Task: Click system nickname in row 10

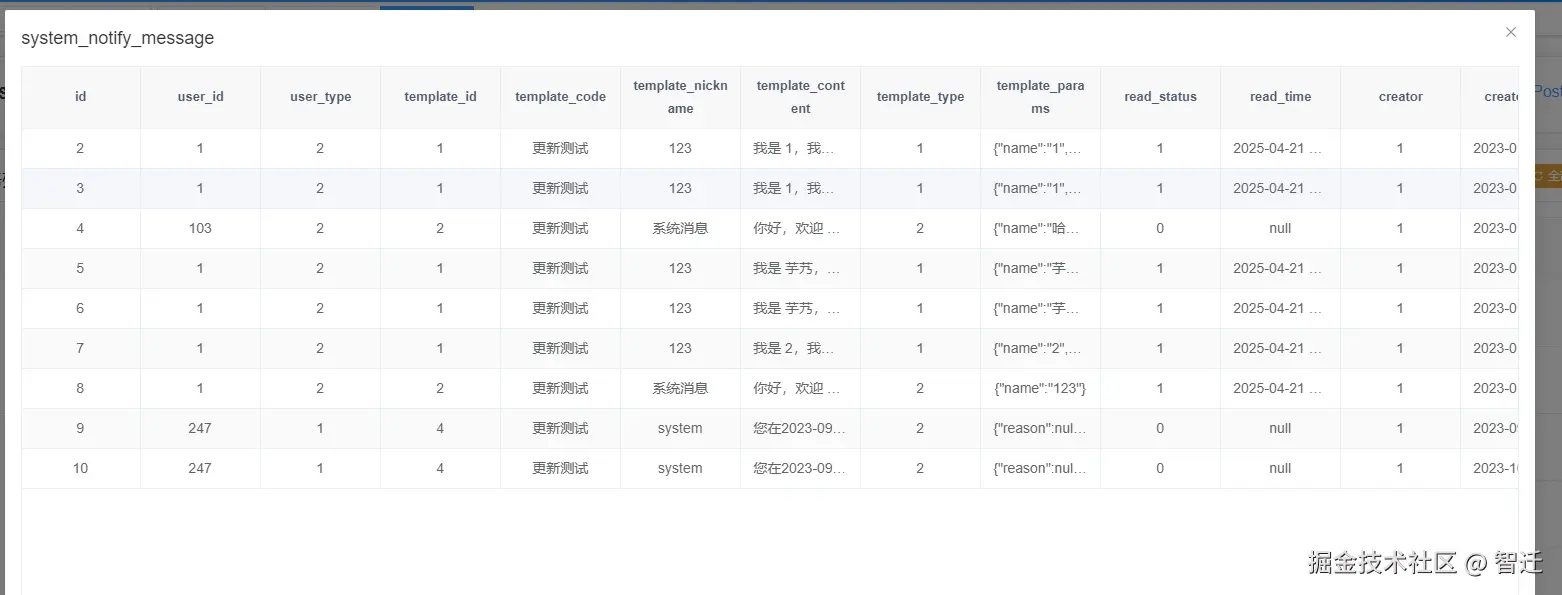Action: pyautogui.click(x=680, y=468)
